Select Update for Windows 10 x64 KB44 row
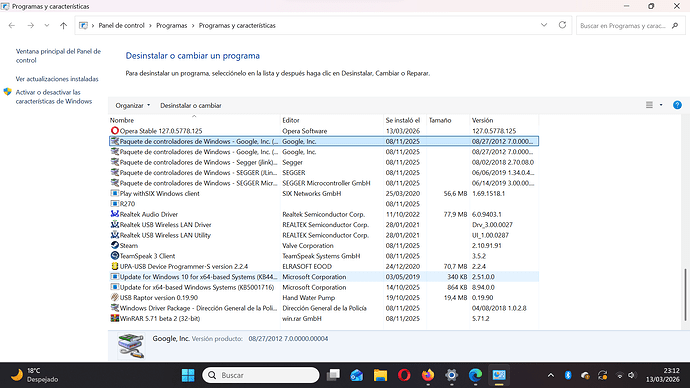Viewport: 690px width, 388px height. click(x=323, y=277)
